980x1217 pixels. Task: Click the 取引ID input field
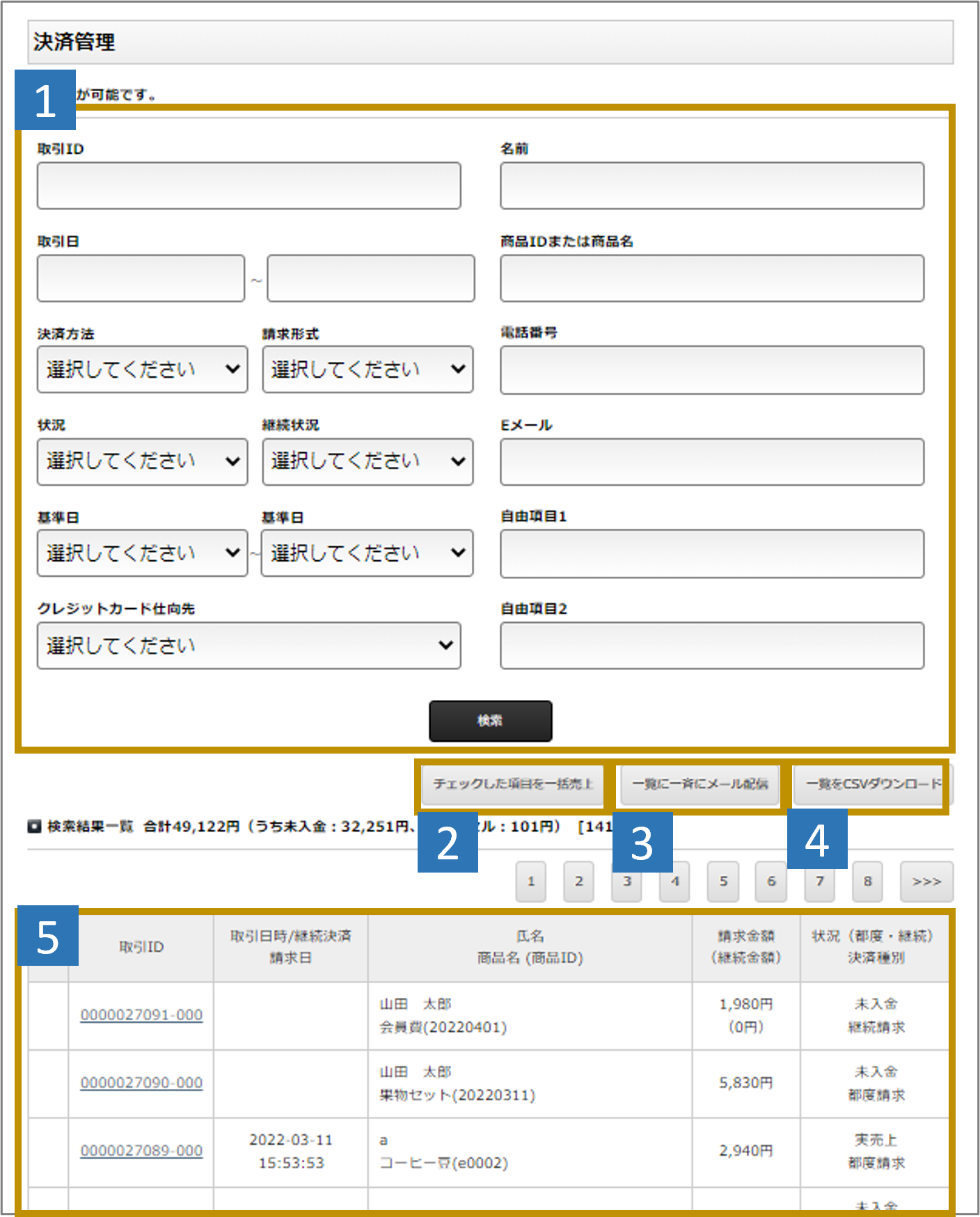248,186
